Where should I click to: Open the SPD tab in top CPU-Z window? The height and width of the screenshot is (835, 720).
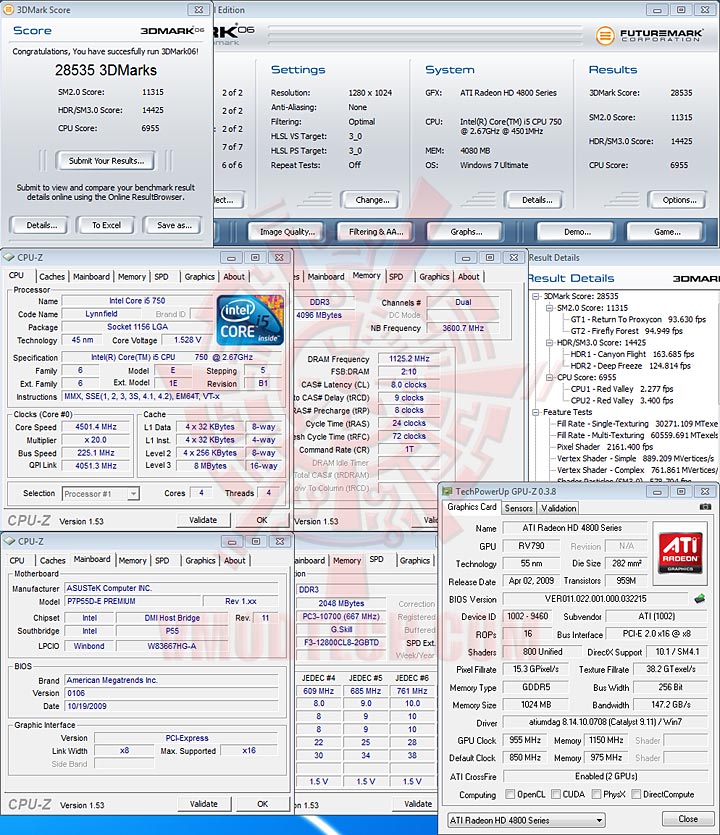(x=161, y=276)
